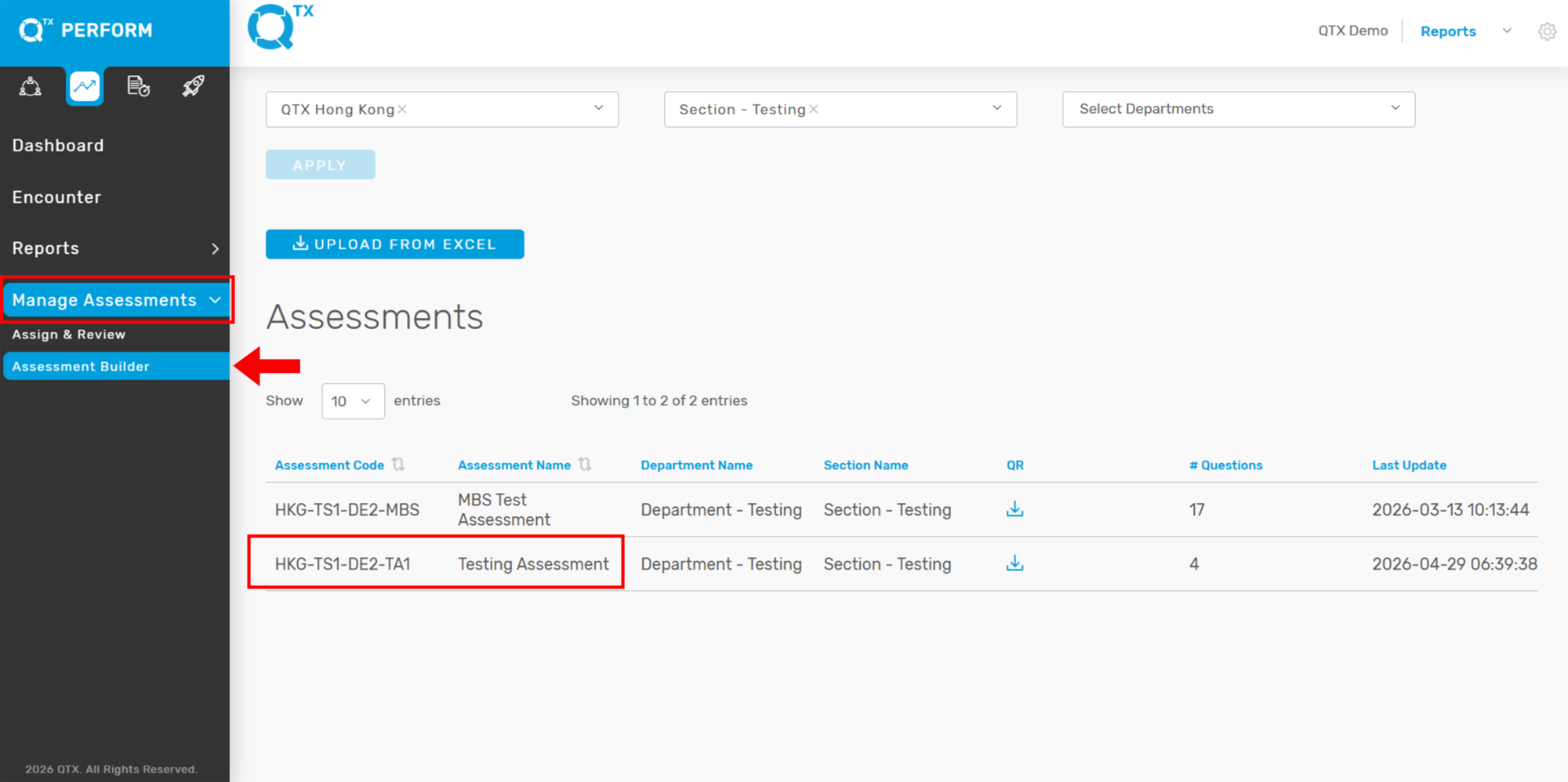The image size is (1568, 782).
Task: Download QR for Testing Assessment row
Action: [1014, 563]
